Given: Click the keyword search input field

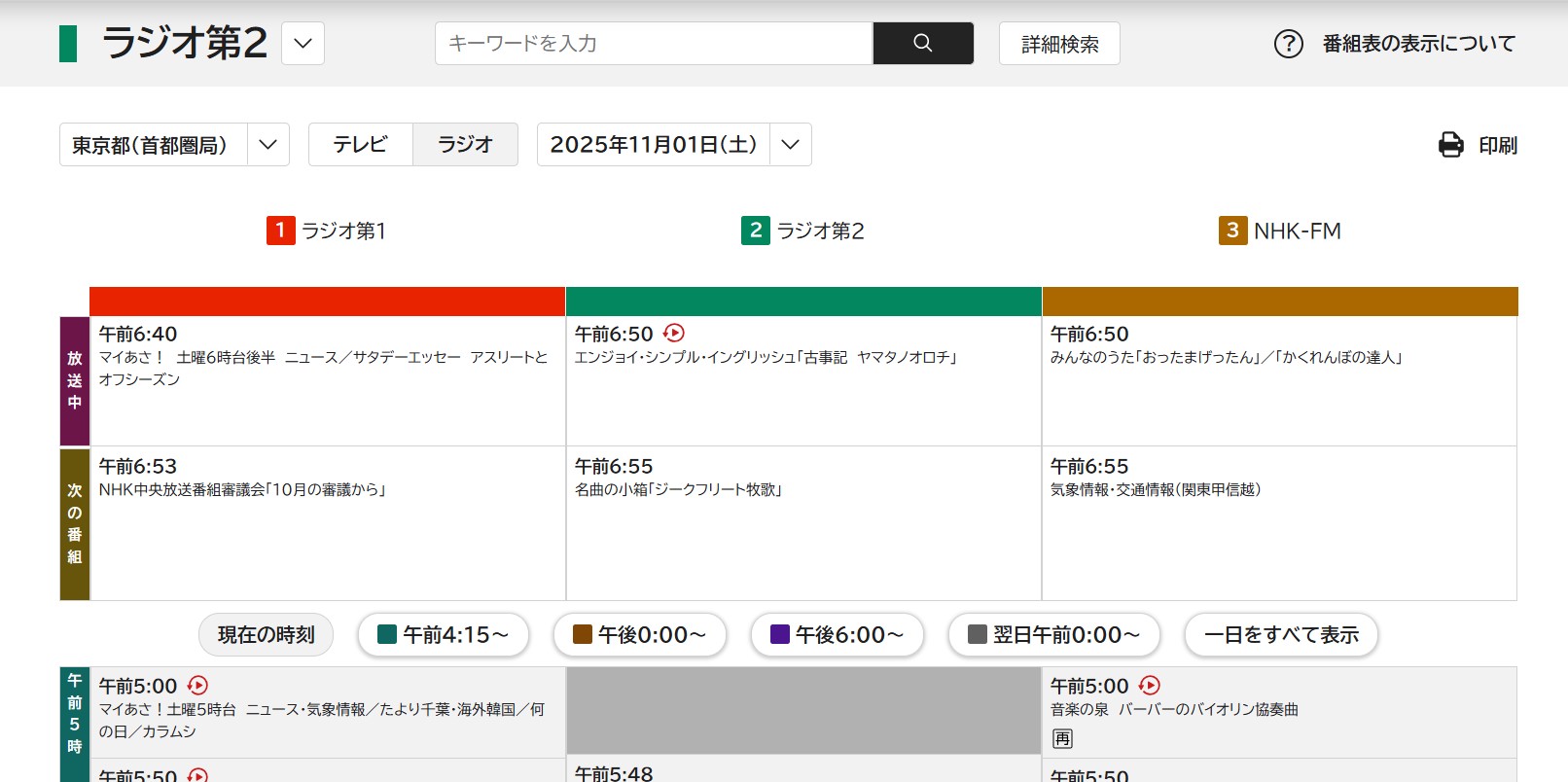Looking at the screenshot, I should coord(654,44).
